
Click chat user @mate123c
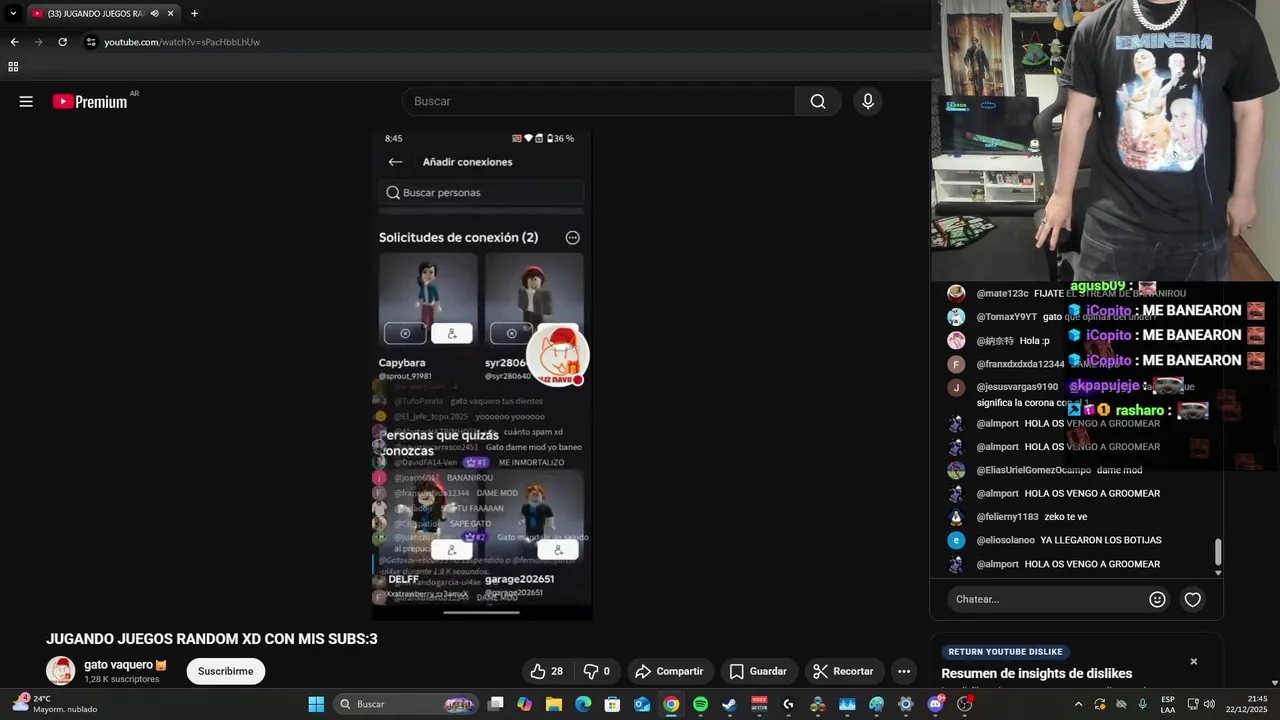[1002, 293]
